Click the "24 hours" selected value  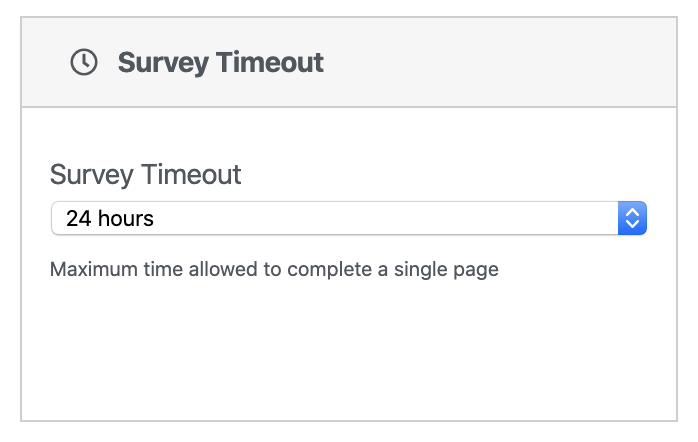pos(110,218)
